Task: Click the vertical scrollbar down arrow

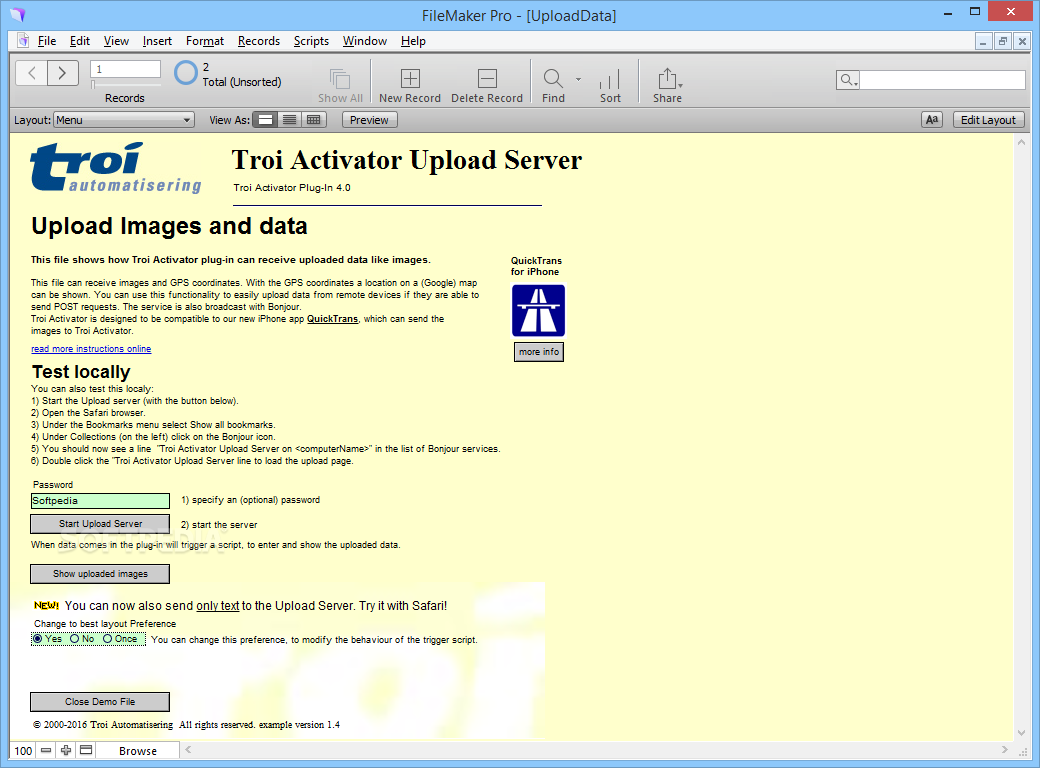Action: tap(1021, 733)
